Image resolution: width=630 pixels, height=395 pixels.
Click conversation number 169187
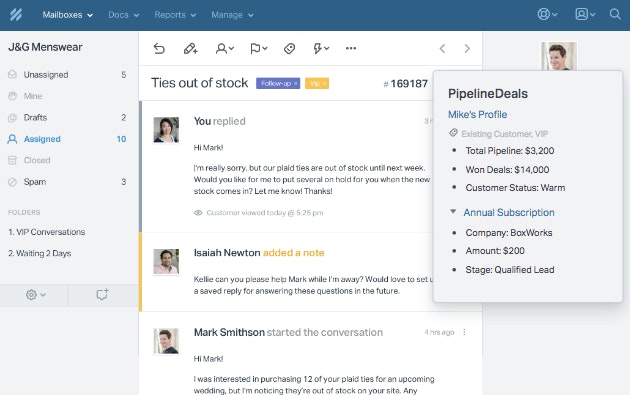click(405, 84)
